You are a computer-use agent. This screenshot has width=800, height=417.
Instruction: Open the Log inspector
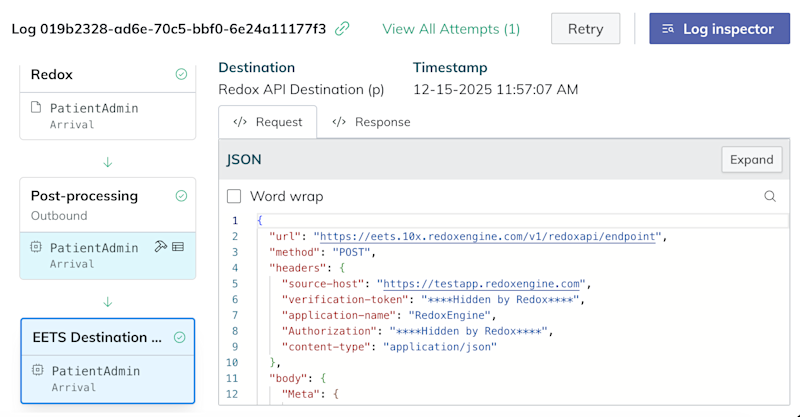(719, 29)
